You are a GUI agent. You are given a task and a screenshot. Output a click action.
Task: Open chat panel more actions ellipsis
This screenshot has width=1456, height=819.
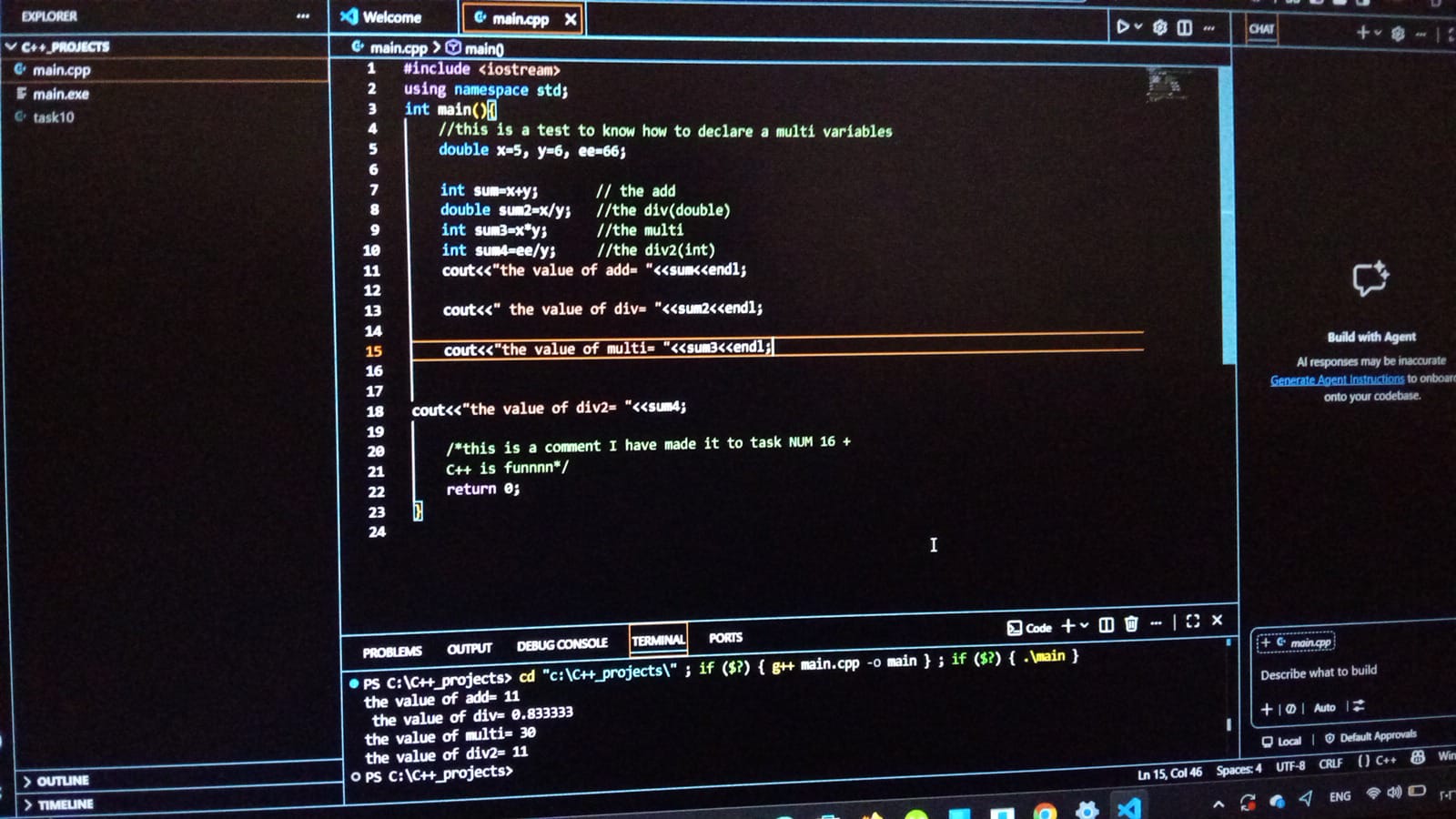1421,35
